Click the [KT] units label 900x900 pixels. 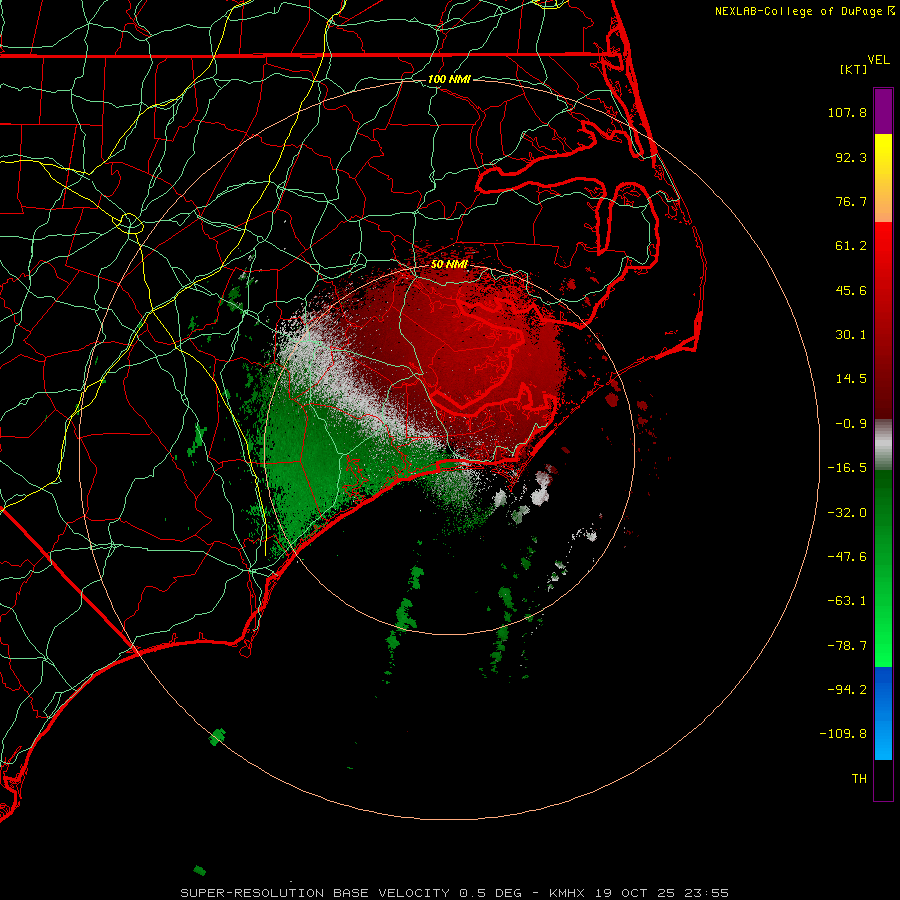click(854, 69)
